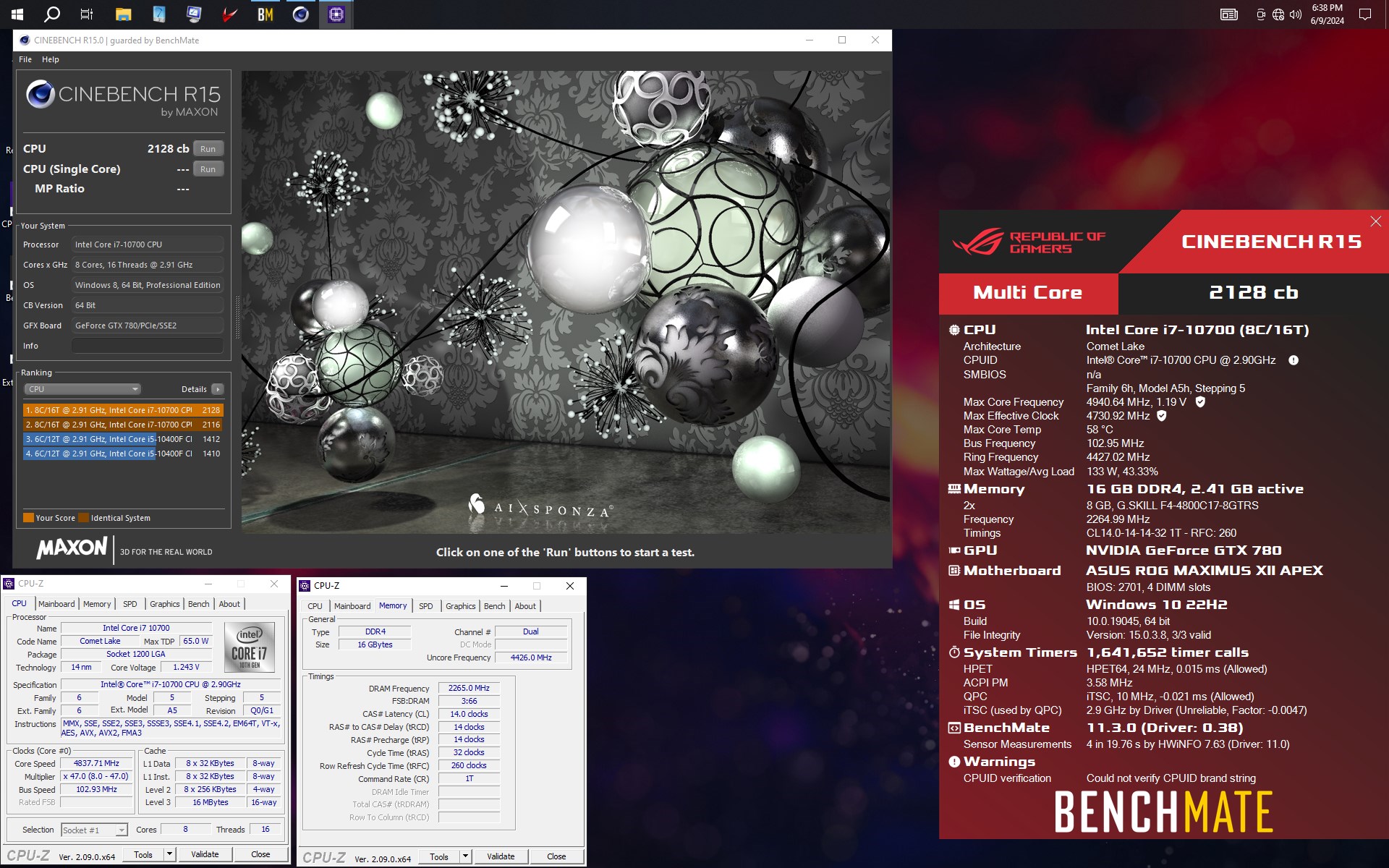The height and width of the screenshot is (868, 1389).
Task: Open Task View on the taskbar
Action: point(87,14)
